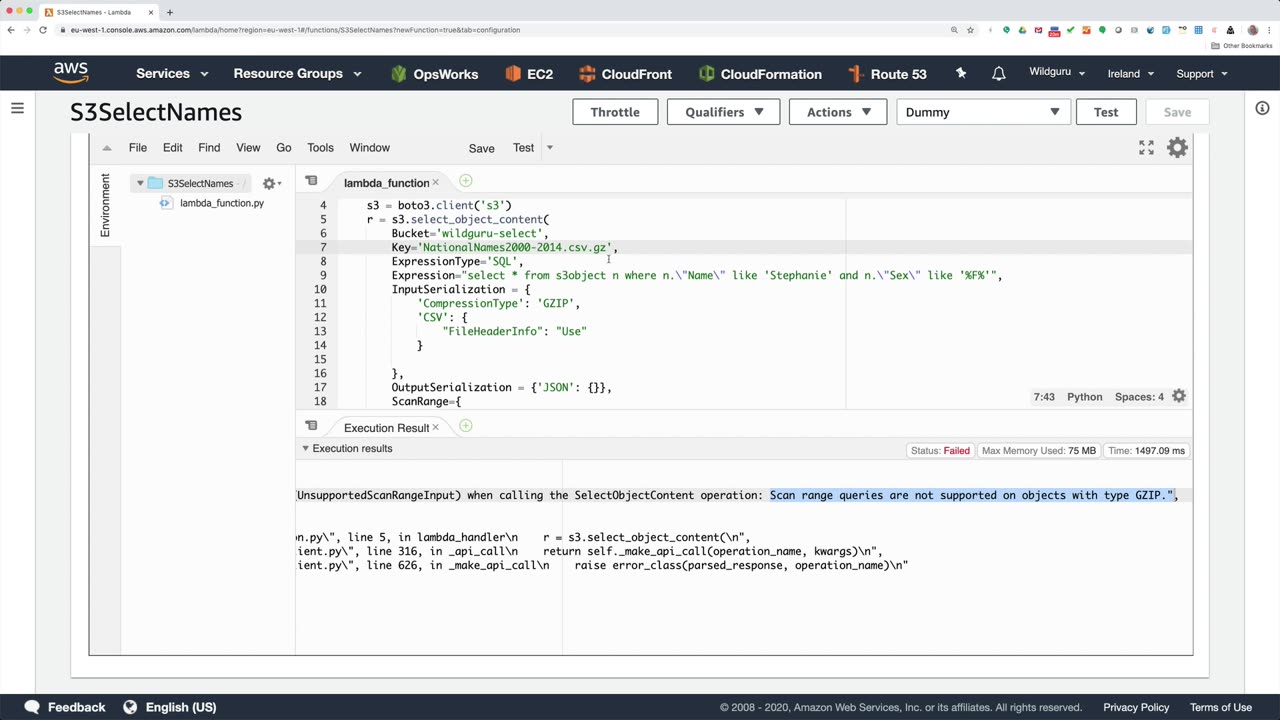Open the hamburger navigation menu
Screen dimensions: 1280x720
coord(17,108)
